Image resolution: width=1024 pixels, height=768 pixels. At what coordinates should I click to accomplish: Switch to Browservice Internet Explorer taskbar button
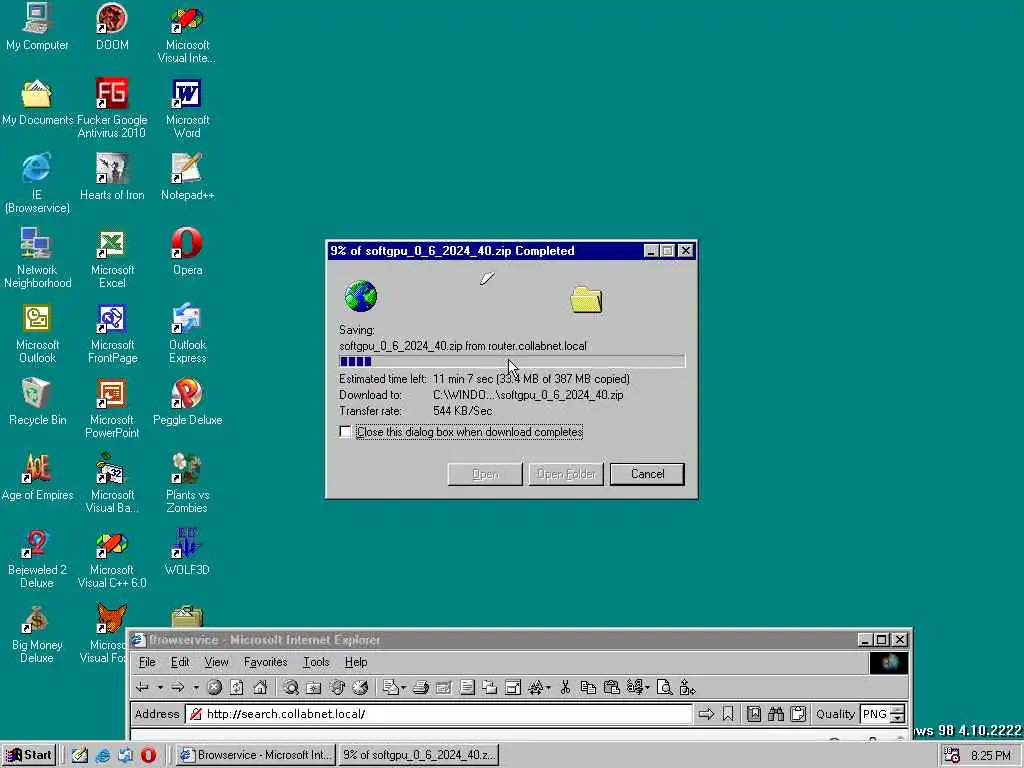(257, 755)
